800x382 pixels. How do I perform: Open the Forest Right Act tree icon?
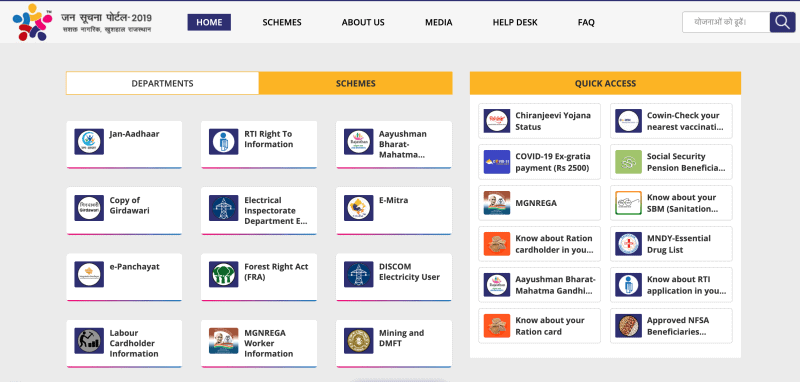[223, 274]
